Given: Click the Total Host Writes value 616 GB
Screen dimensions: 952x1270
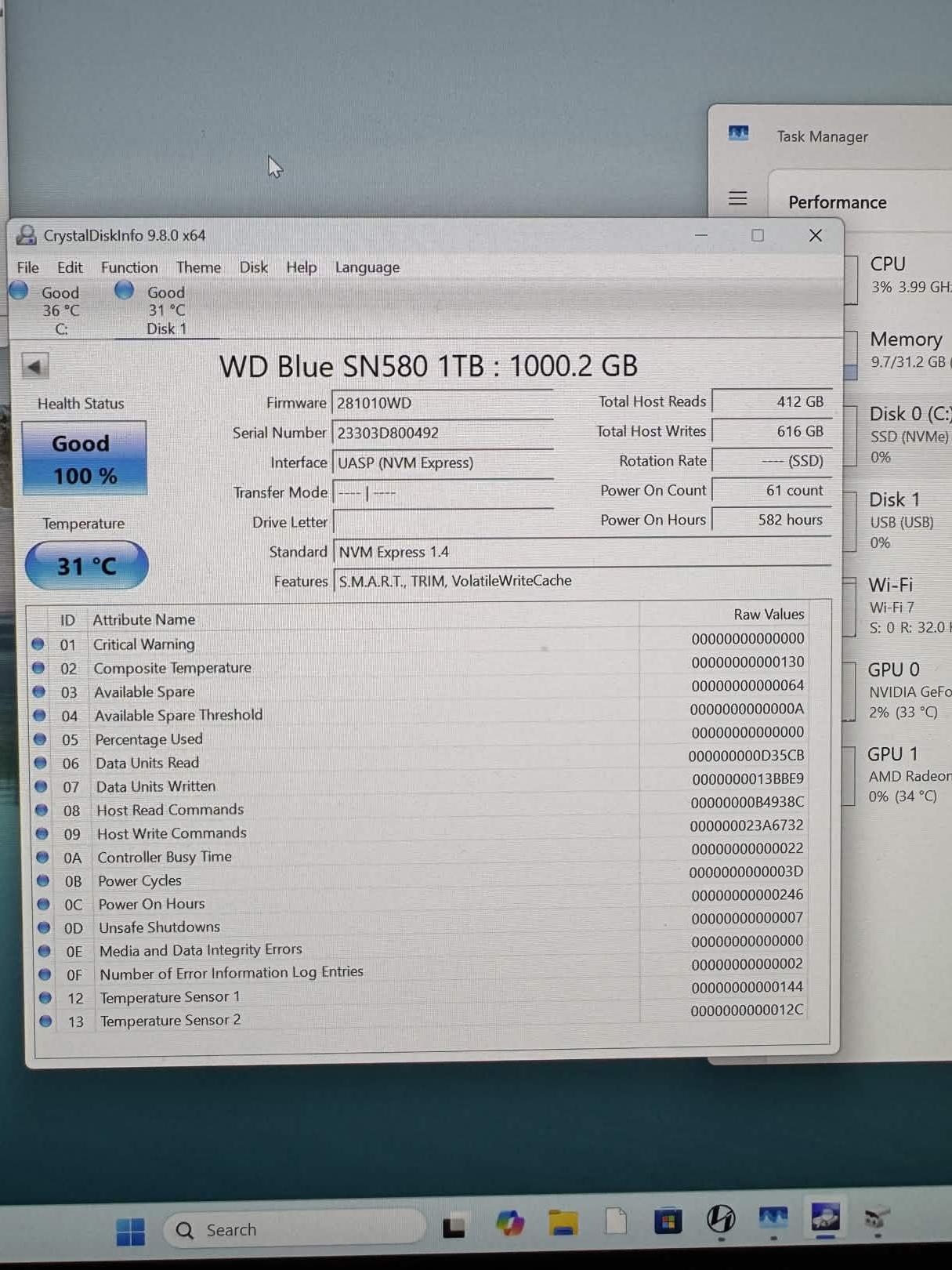Looking at the screenshot, I should (771, 431).
